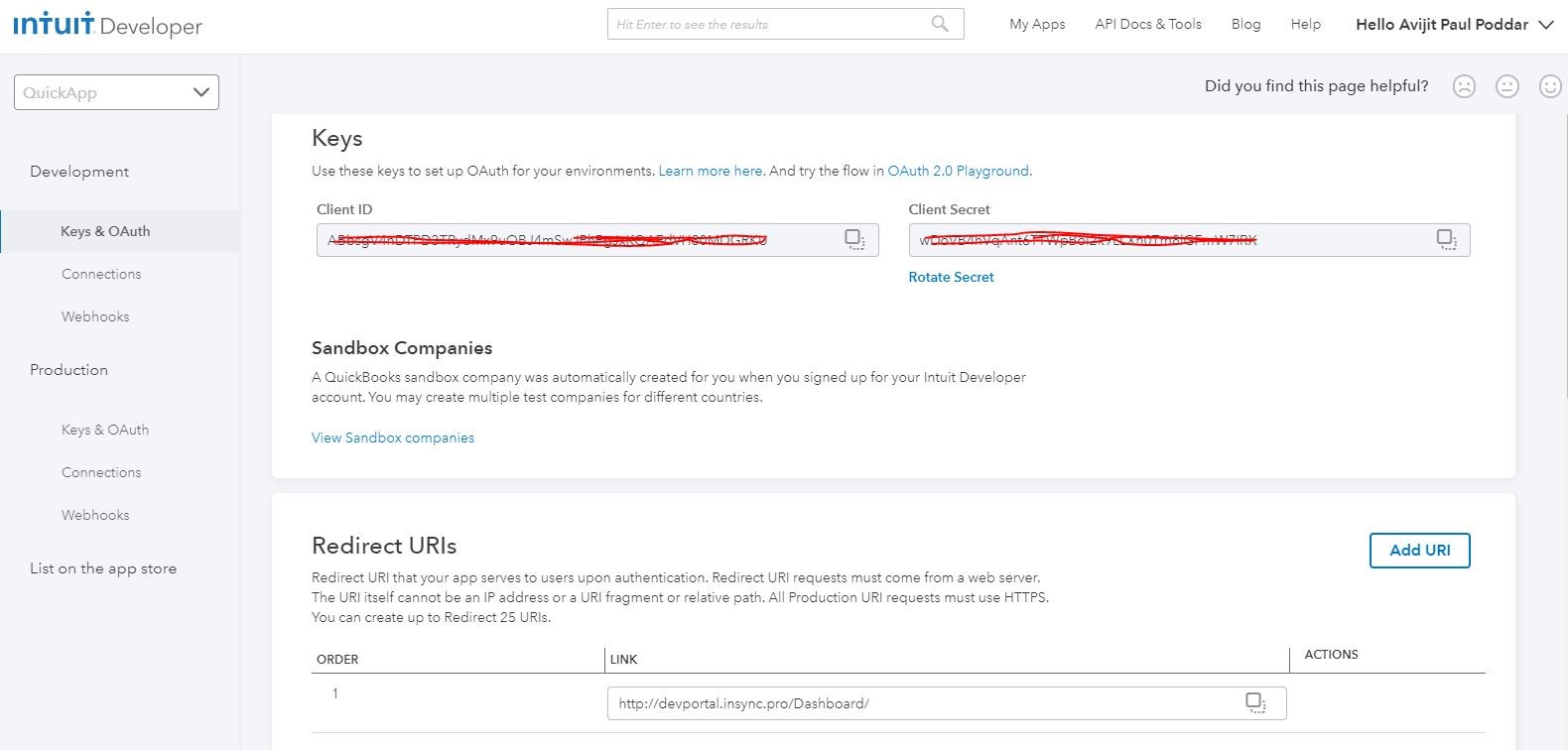The image size is (1568, 750).
Task: Go to the Blog page
Action: coord(1245,24)
